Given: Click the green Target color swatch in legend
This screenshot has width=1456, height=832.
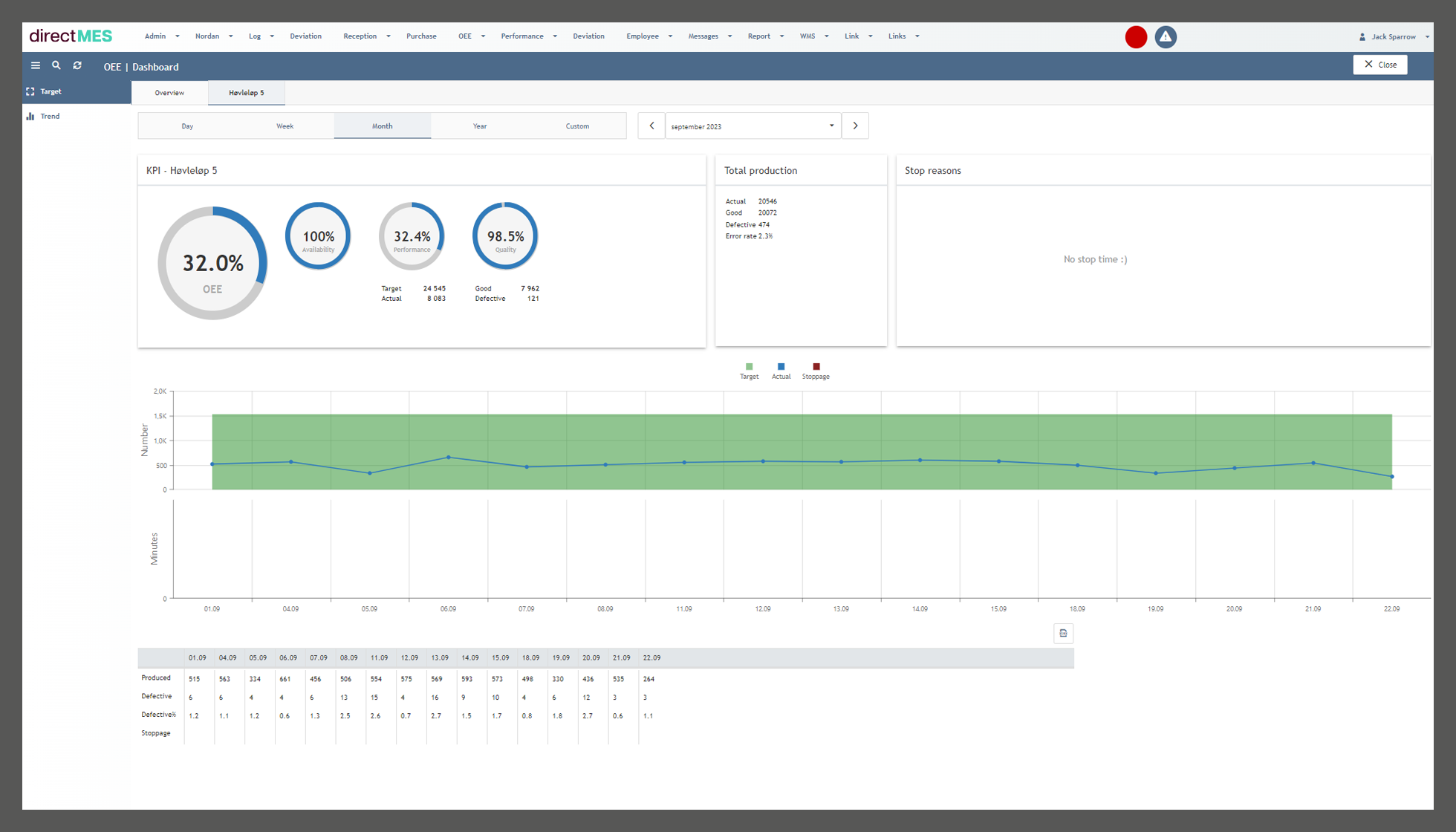Looking at the screenshot, I should coord(749,366).
